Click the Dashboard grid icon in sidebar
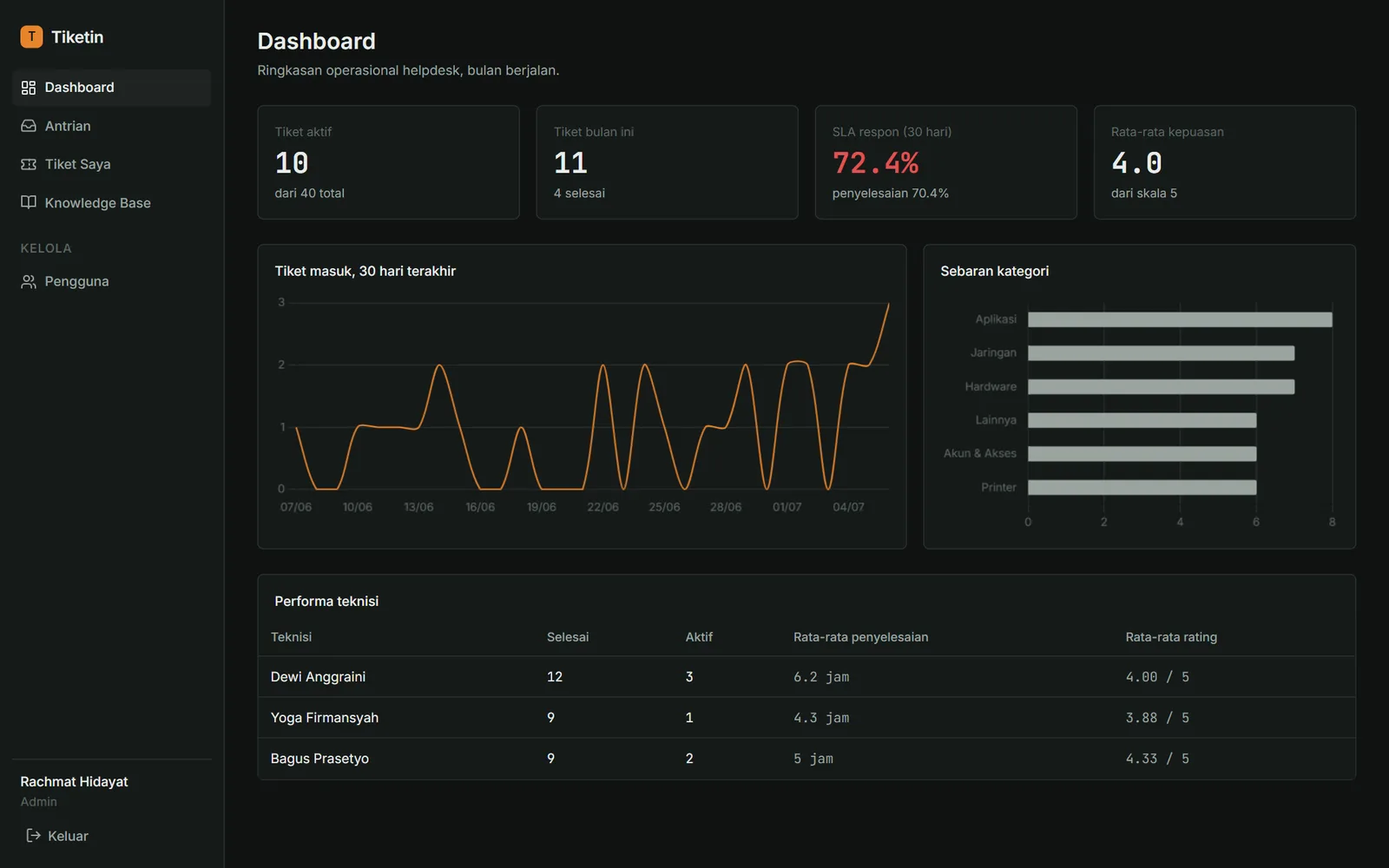 [x=29, y=88]
